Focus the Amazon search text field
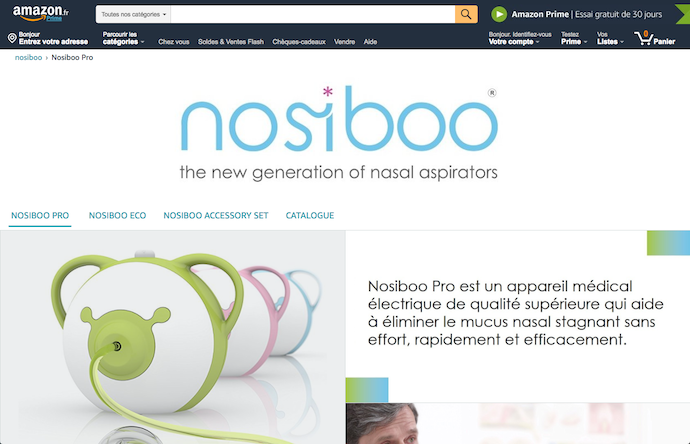The height and width of the screenshot is (444, 690). coord(313,14)
